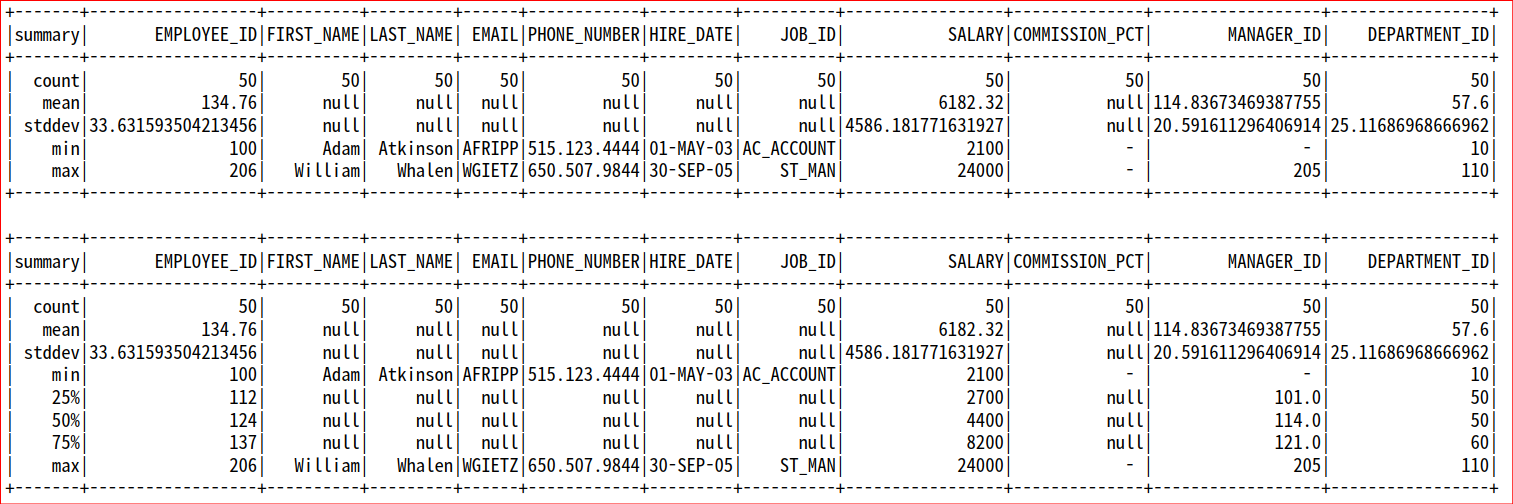Click min salary 2100 in upper table

[985, 148]
